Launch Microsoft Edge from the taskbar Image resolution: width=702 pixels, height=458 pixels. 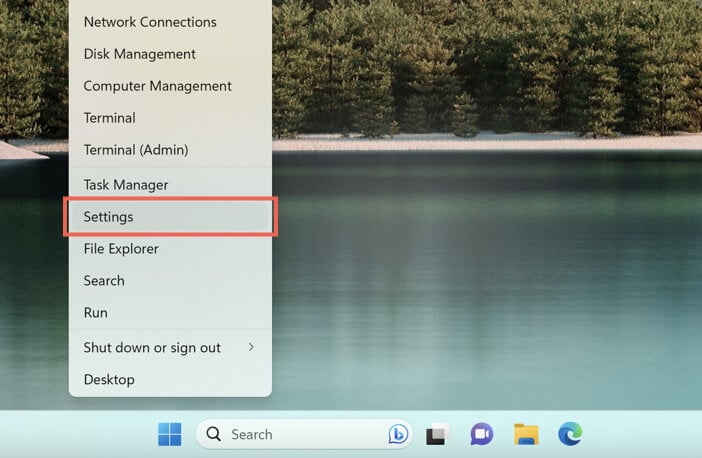(570, 434)
